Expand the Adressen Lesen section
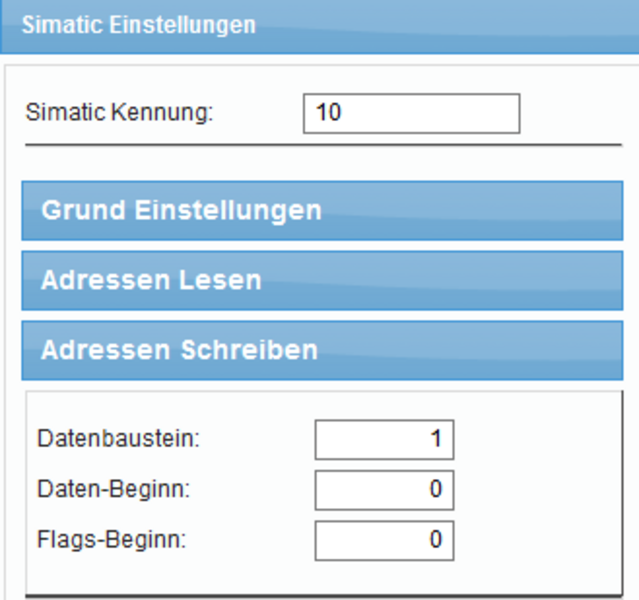Screen dimensions: 639x600 (x=321, y=280)
